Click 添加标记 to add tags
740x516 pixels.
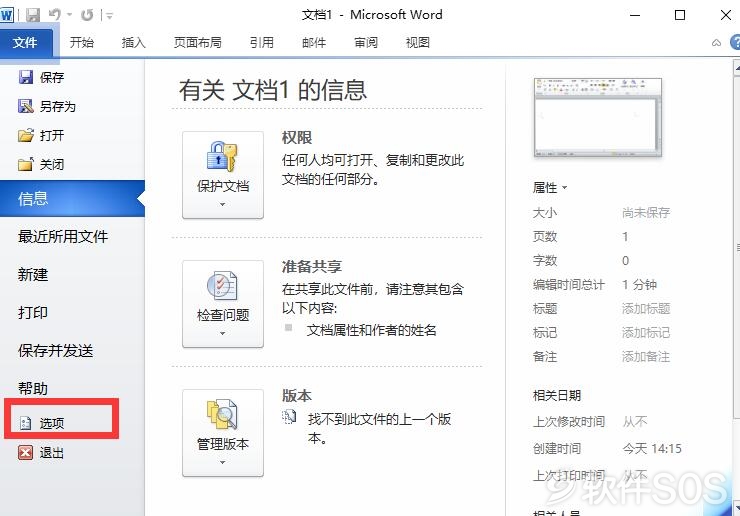click(646, 333)
